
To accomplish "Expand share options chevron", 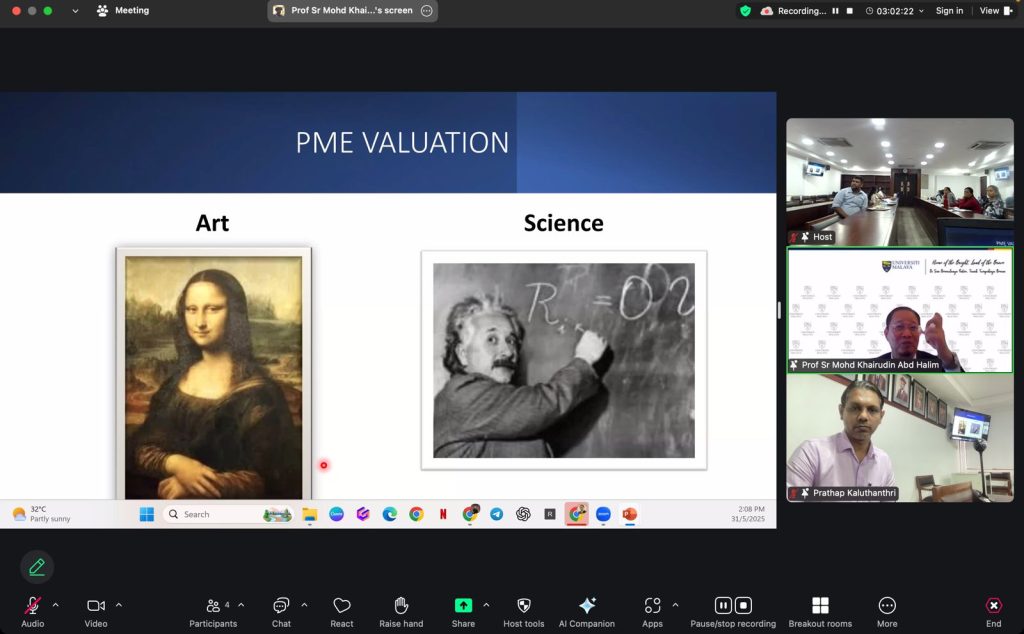I will [486, 605].
